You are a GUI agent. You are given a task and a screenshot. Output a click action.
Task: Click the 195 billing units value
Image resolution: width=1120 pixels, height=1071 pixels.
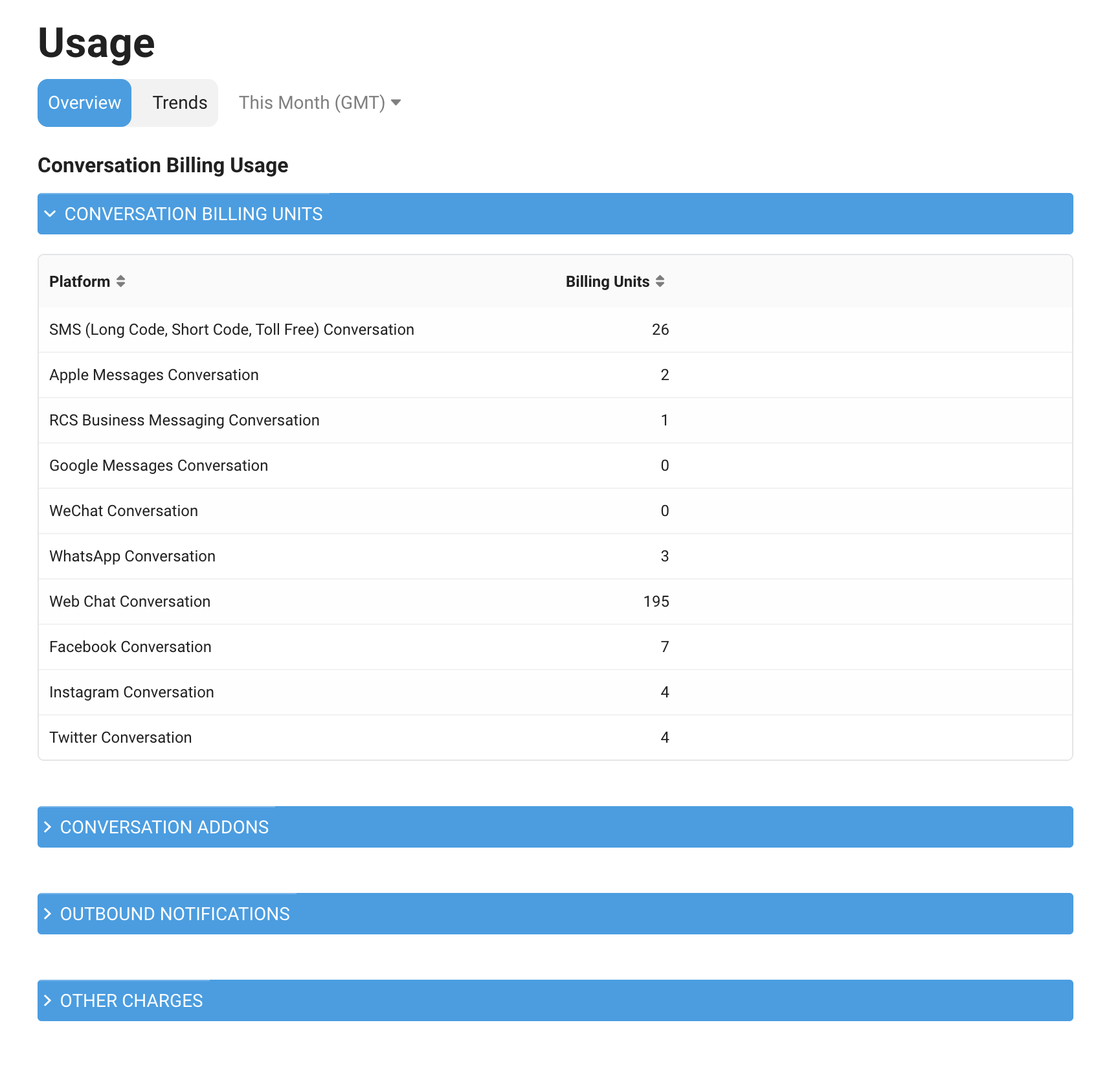coord(656,602)
